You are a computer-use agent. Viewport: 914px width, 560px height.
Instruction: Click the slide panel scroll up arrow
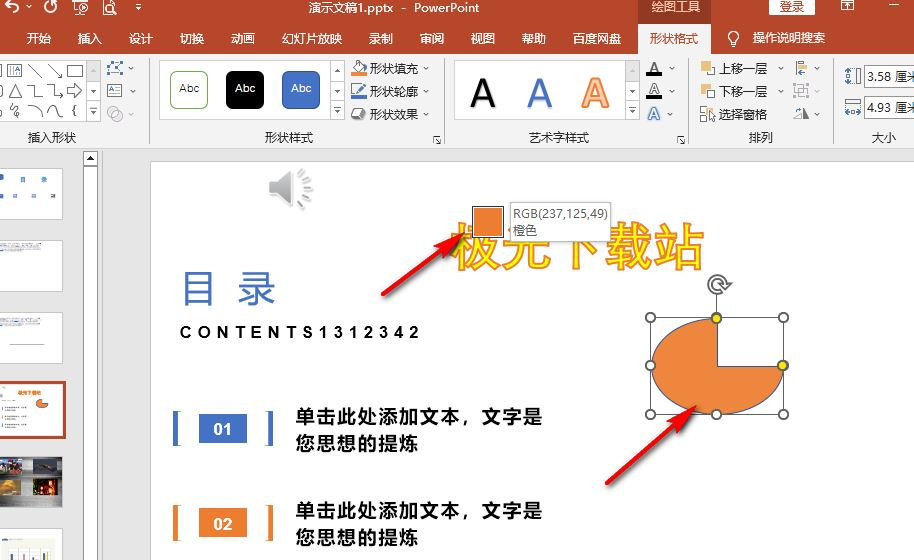pos(90,159)
